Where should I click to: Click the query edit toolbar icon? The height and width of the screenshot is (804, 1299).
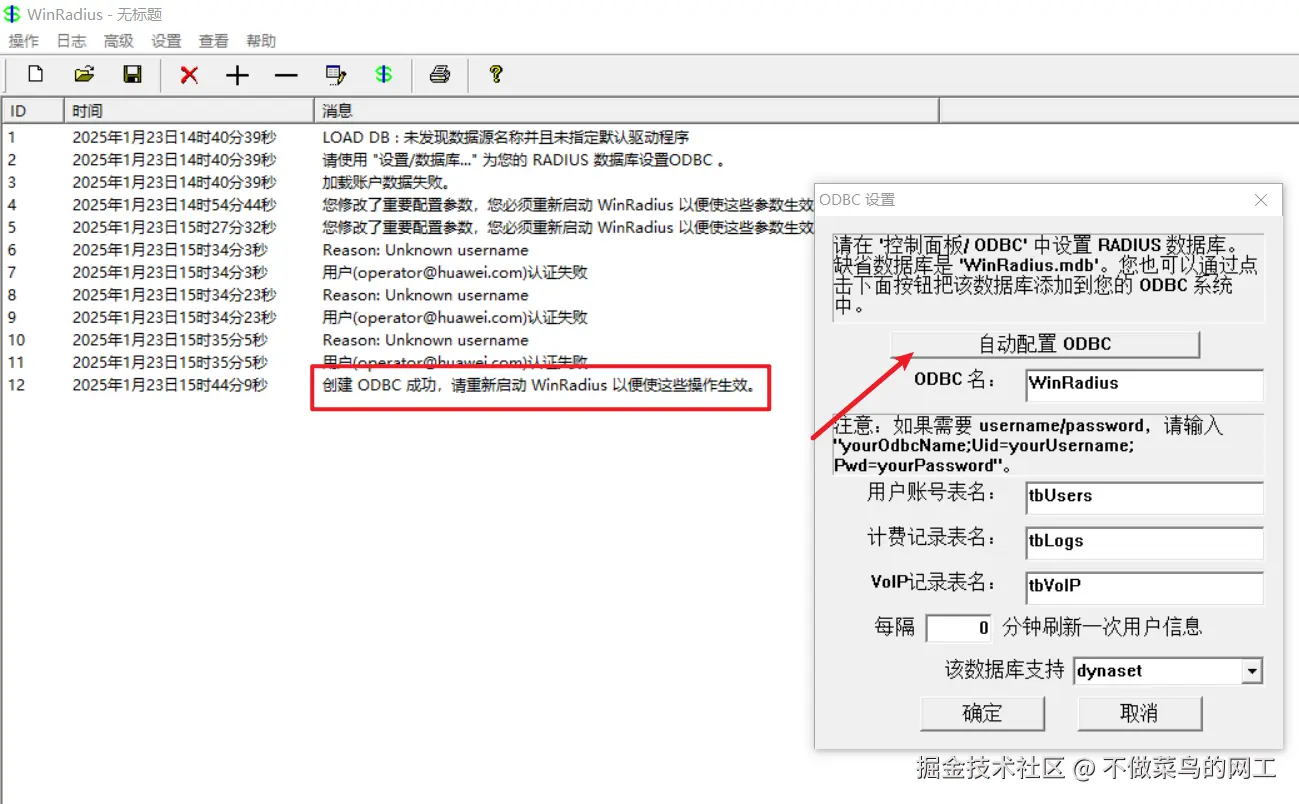click(x=336, y=75)
